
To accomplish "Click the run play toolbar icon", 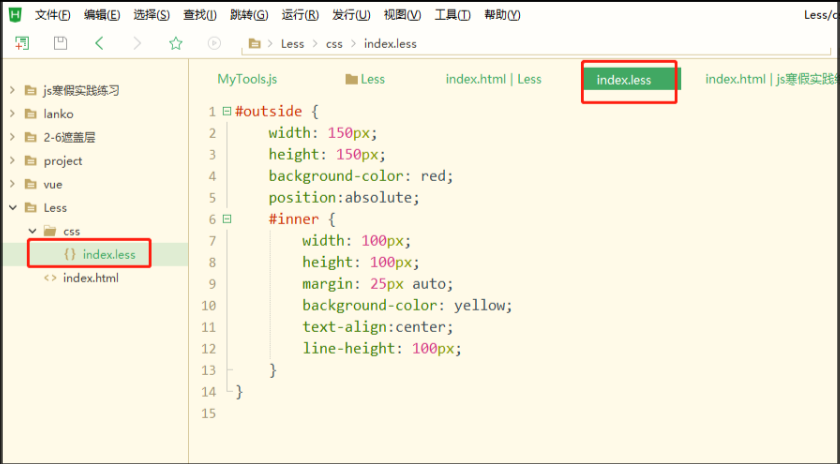I will pyautogui.click(x=214, y=43).
